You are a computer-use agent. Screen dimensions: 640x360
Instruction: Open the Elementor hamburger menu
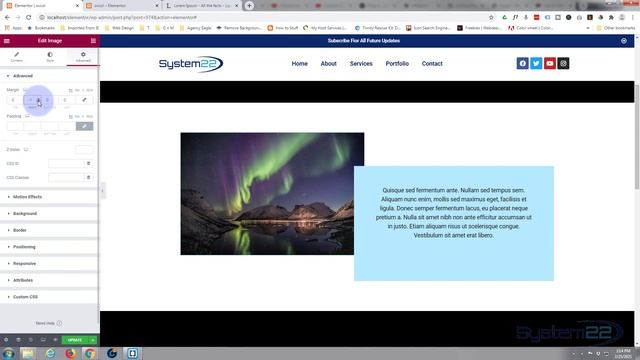[7, 41]
